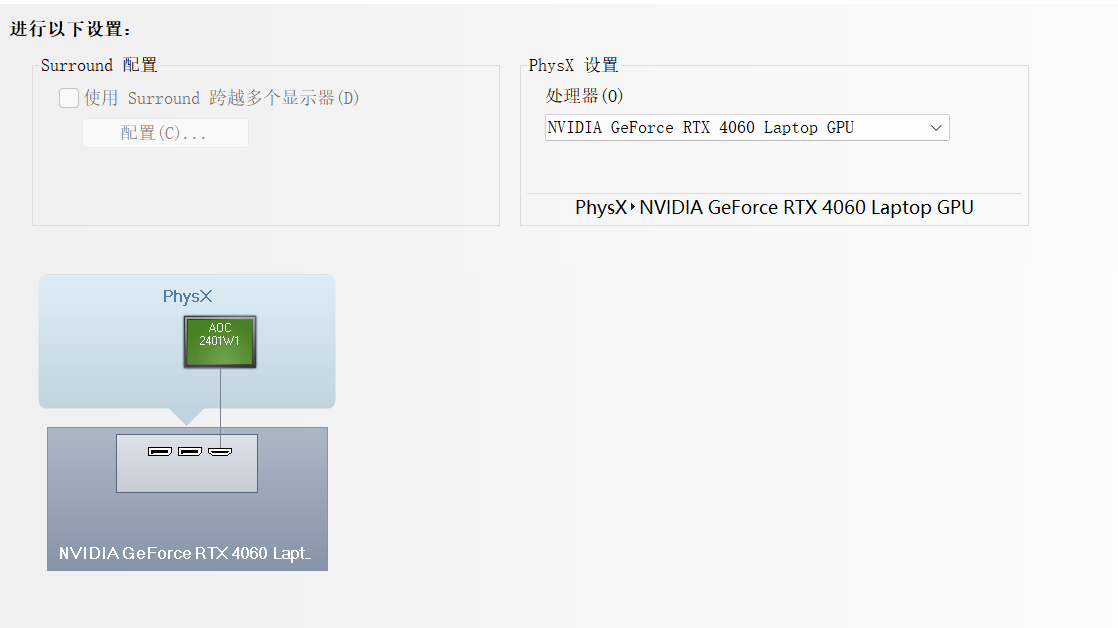The height and width of the screenshot is (628, 1118).
Task: Click the gray connector panel below the ports
Action: coord(187,474)
